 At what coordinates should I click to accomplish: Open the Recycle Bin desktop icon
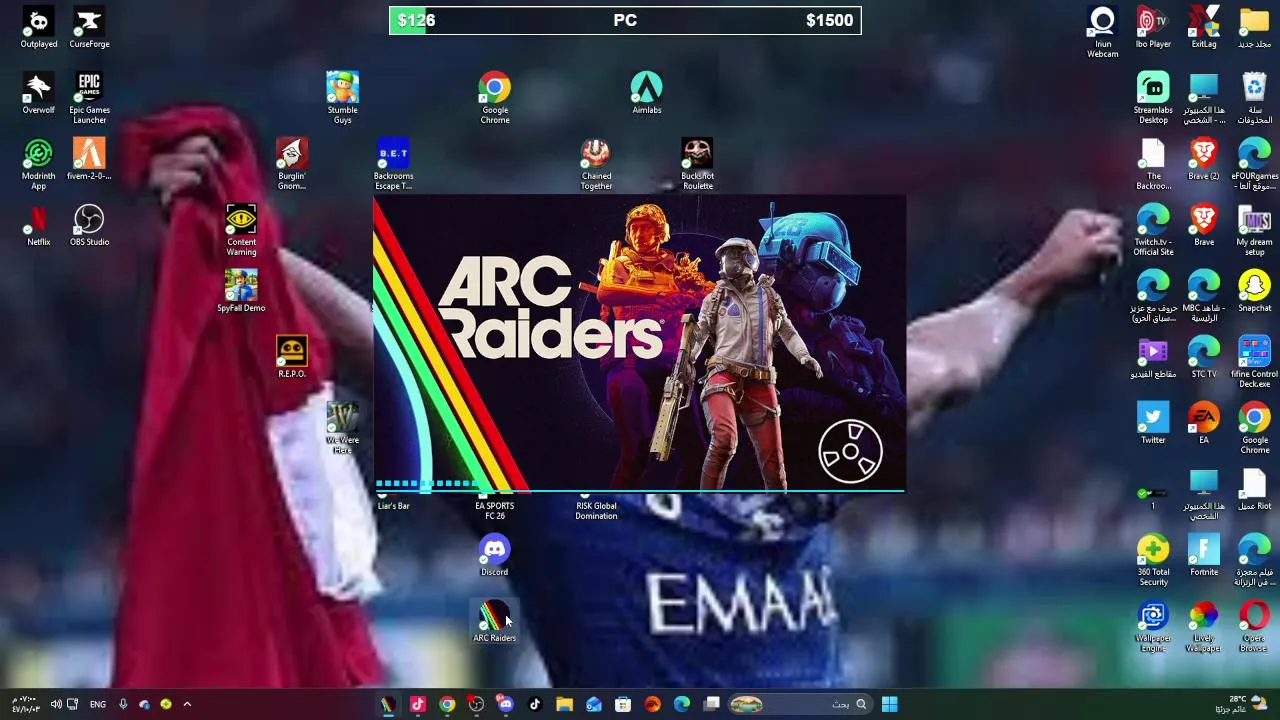(x=1254, y=98)
